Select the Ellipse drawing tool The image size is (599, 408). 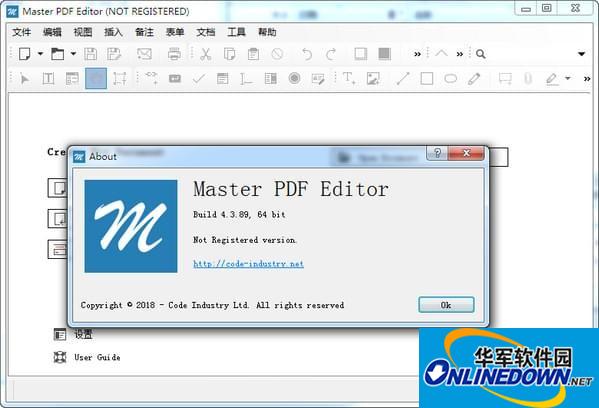450,79
